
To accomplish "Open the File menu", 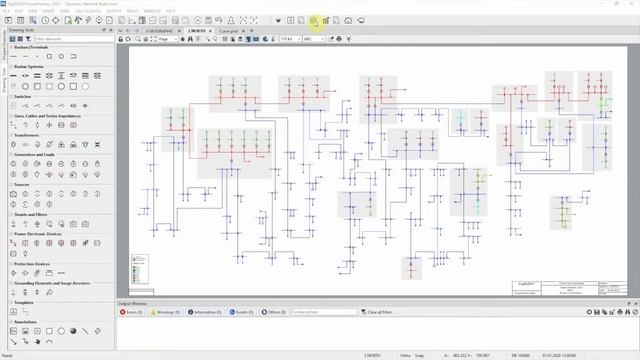I will point(6,11).
